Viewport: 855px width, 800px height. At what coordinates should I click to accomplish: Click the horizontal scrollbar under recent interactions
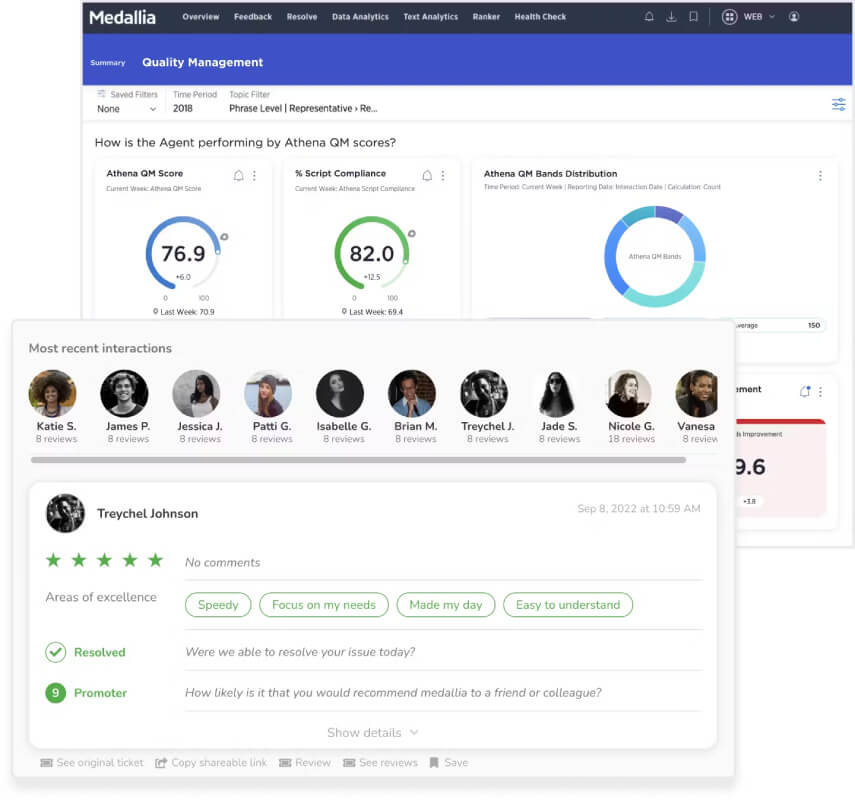[x=358, y=460]
